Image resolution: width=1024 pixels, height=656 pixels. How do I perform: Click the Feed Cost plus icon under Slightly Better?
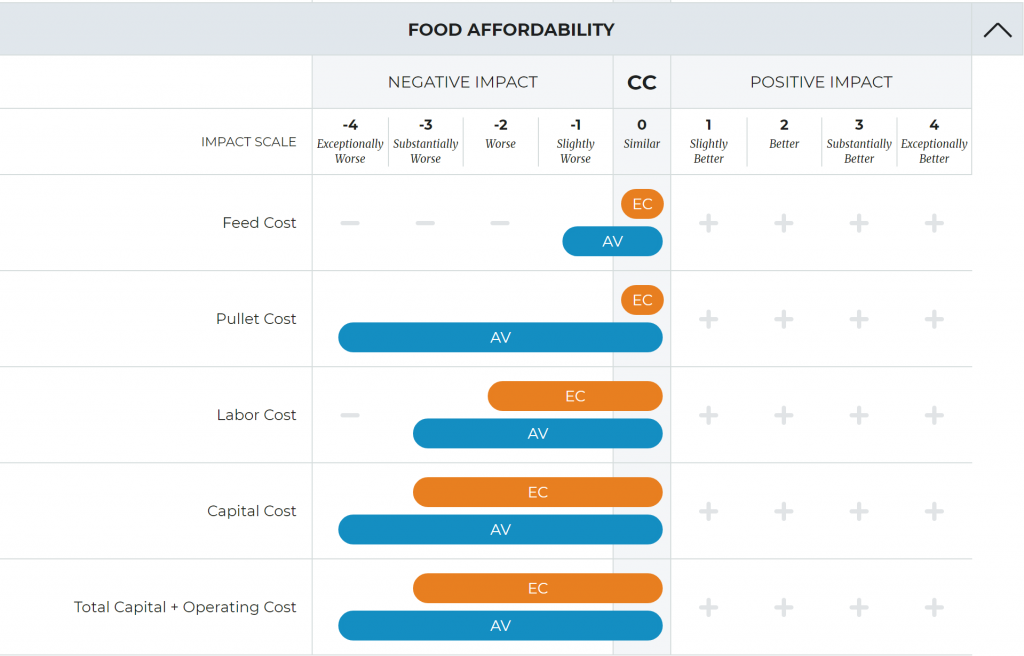708,223
